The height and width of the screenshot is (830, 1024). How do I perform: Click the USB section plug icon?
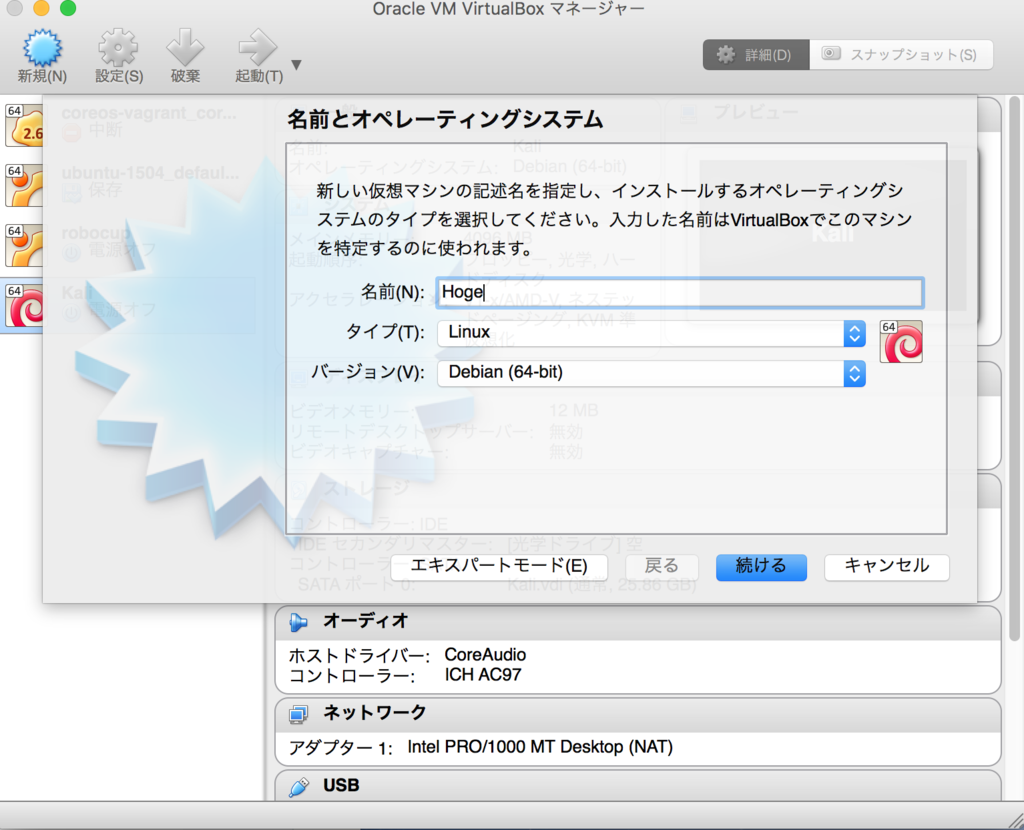click(298, 786)
